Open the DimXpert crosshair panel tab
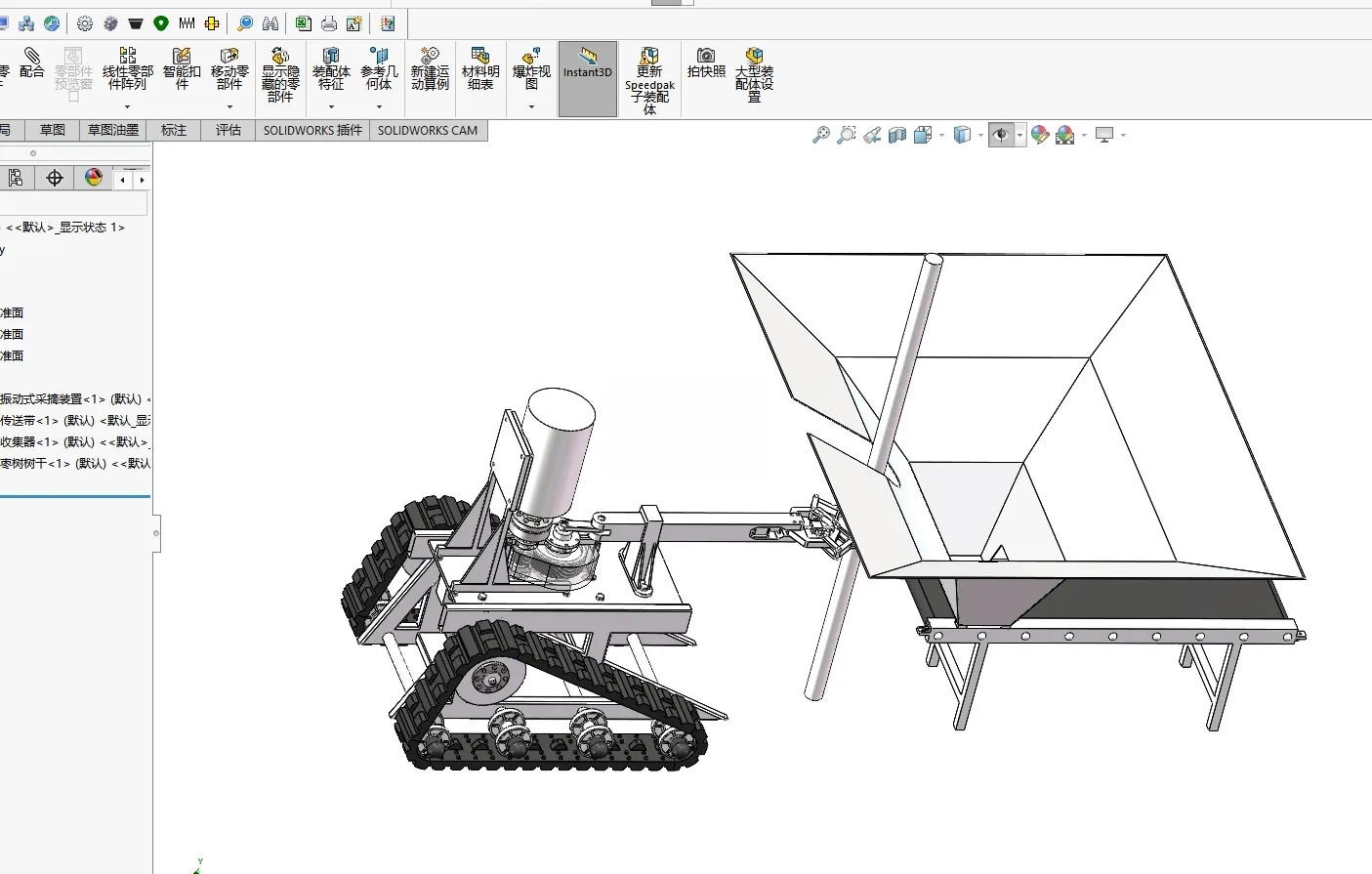The width and height of the screenshot is (1372, 874). point(55,178)
